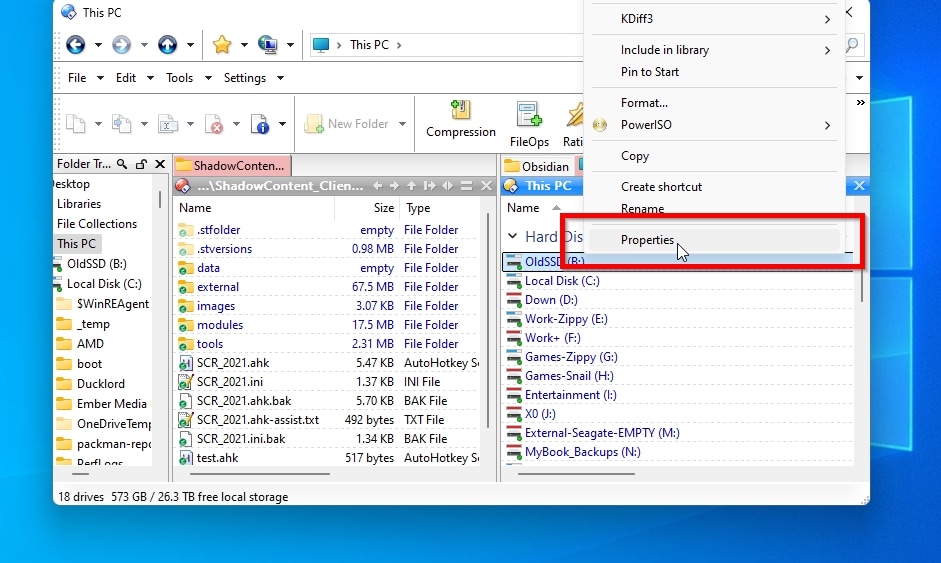Open the Favorites star button

click(x=222, y=44)
